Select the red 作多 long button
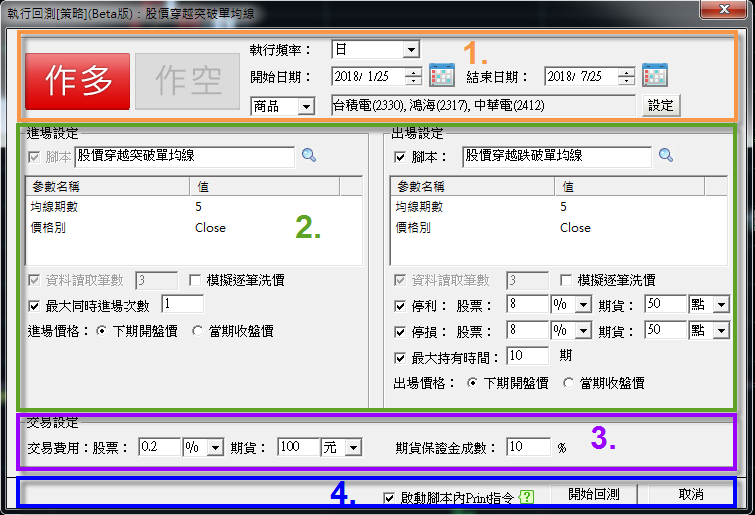755x515 pixels. [x=78, y=81]
